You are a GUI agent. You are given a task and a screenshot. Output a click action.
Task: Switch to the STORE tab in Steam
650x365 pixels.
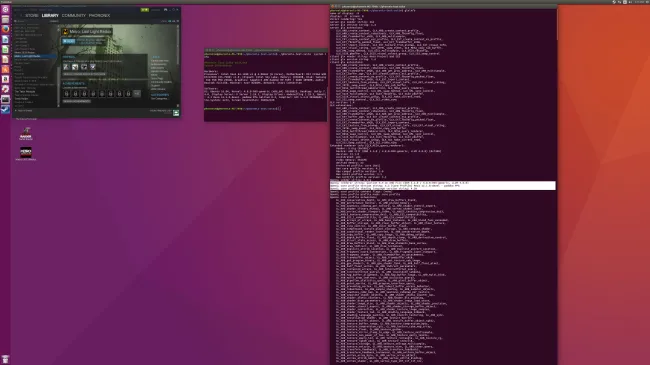click(x=32, y=16)
